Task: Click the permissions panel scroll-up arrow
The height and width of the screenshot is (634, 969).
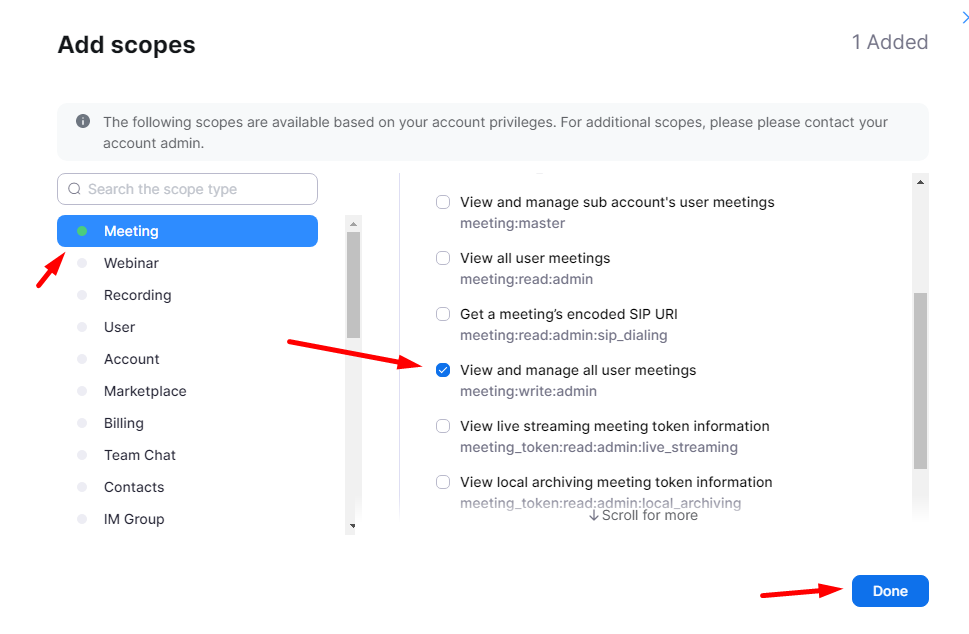Action: point(921,181)
